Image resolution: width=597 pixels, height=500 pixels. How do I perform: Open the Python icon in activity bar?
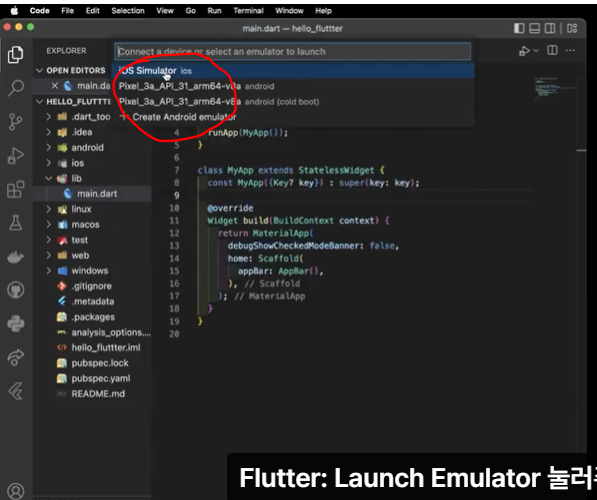pos(16,324)
